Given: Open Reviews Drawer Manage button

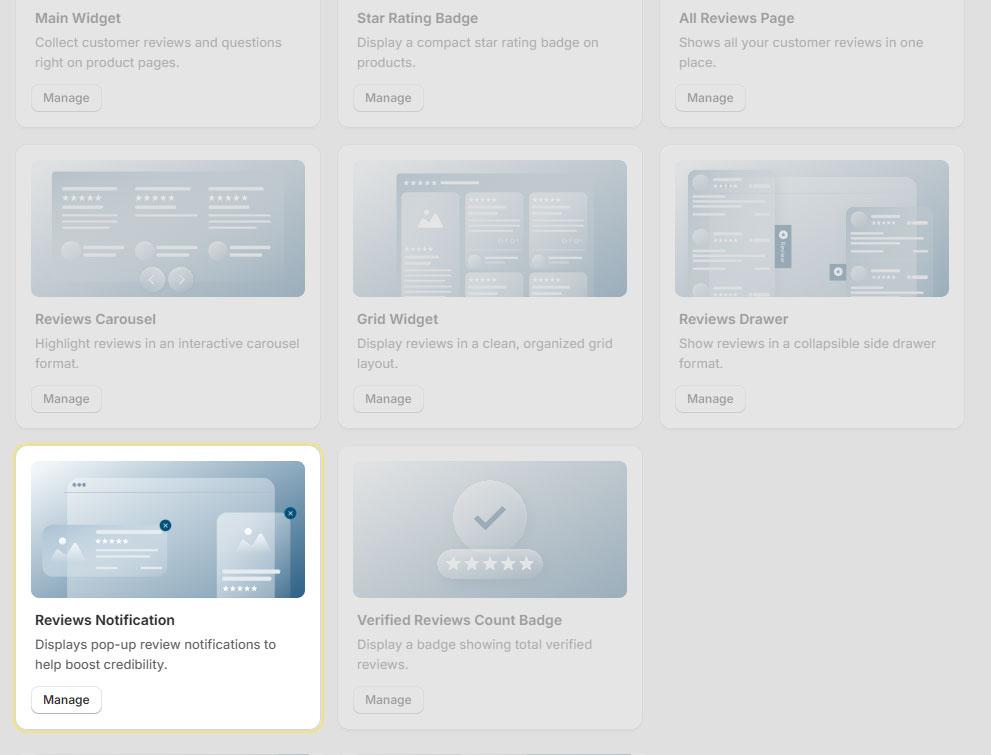Looking at the screenshot, I should (710, 399).
